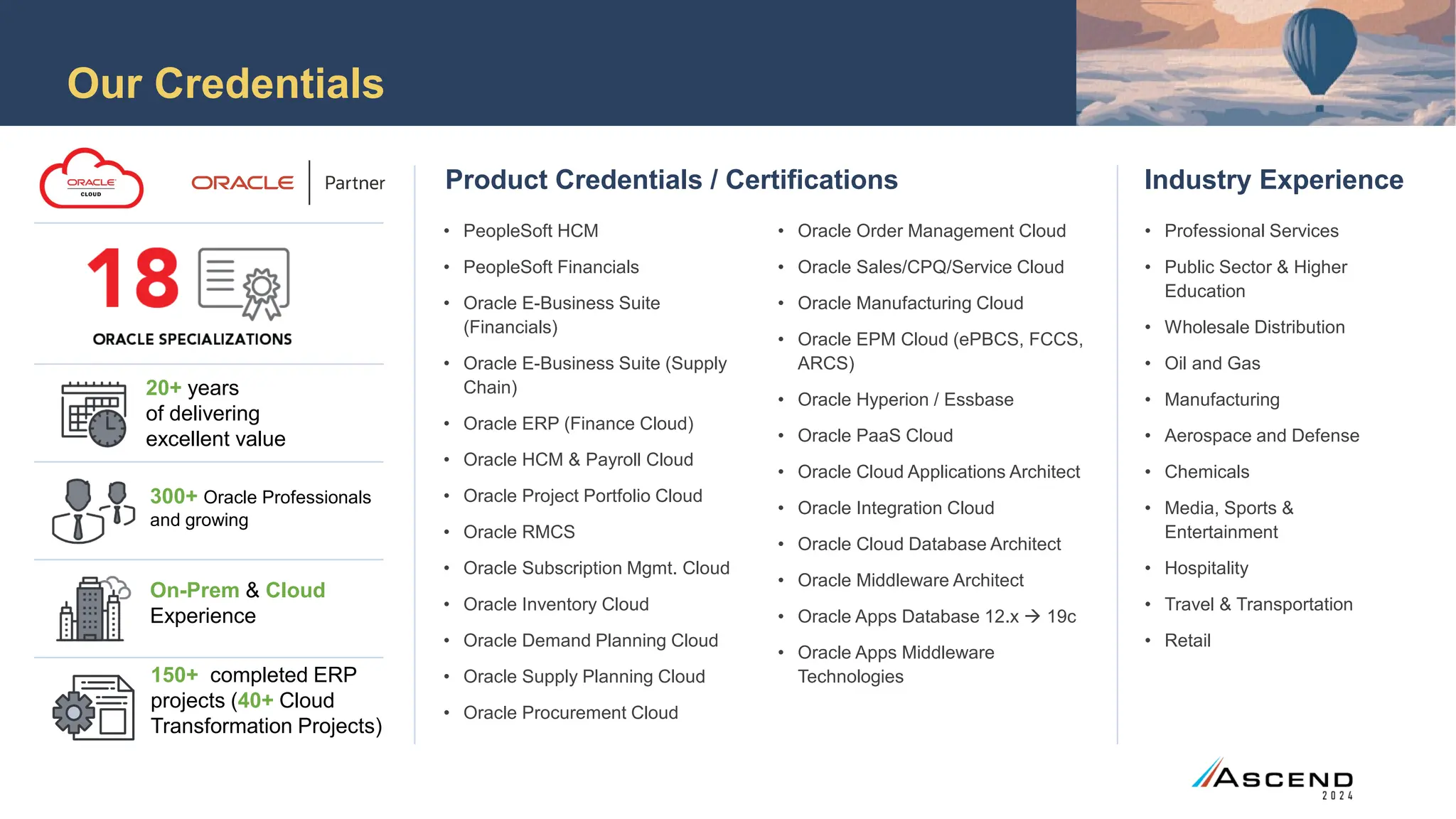Click the PeopleSoft Financials item

(x=551, y=267)
